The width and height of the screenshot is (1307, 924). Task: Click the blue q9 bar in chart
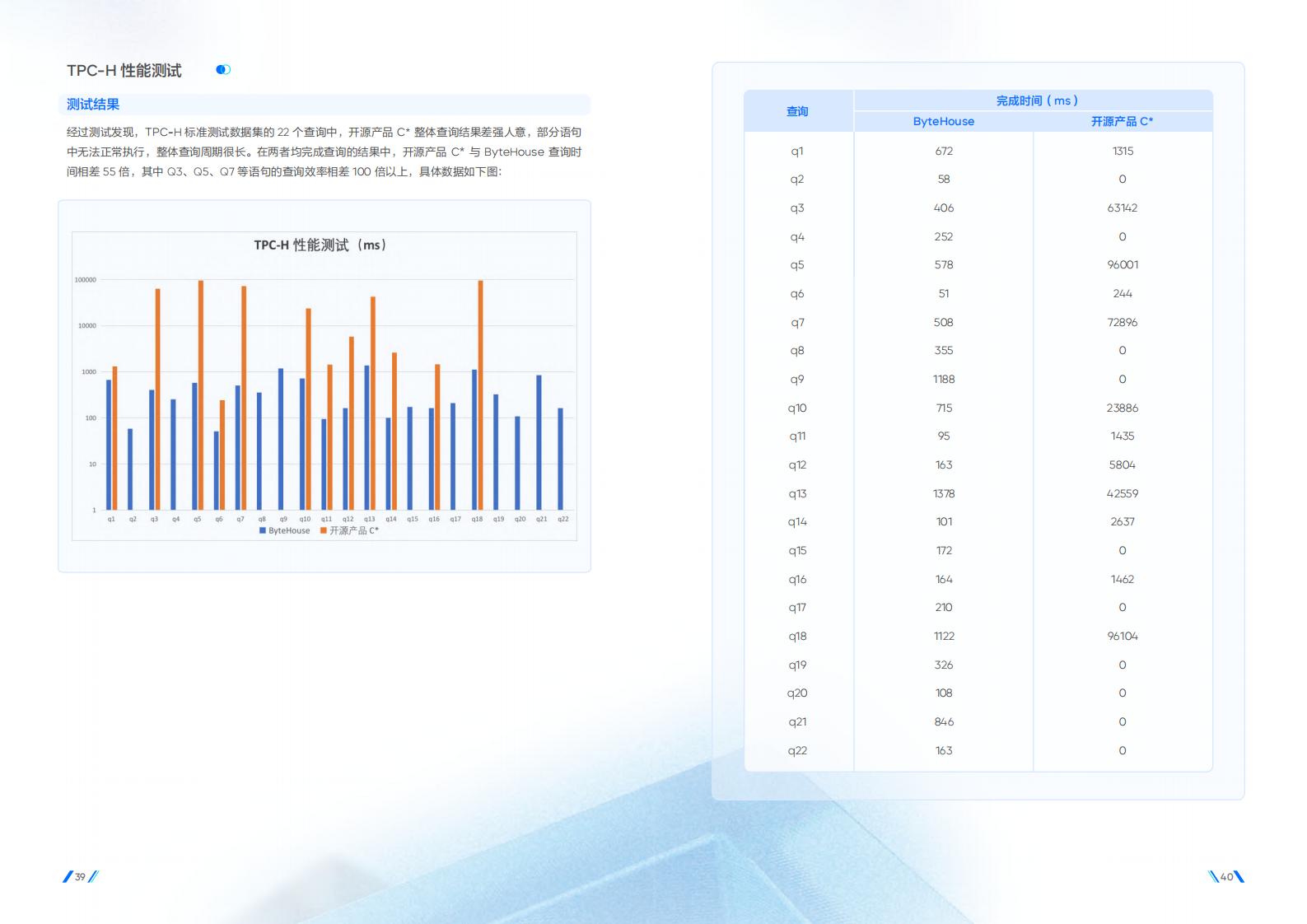[281, 439]
